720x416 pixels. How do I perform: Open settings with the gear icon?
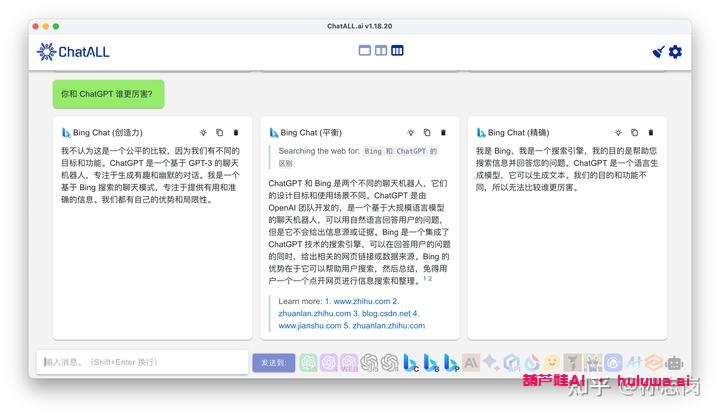pyautogui.click(x=675, y=52)
